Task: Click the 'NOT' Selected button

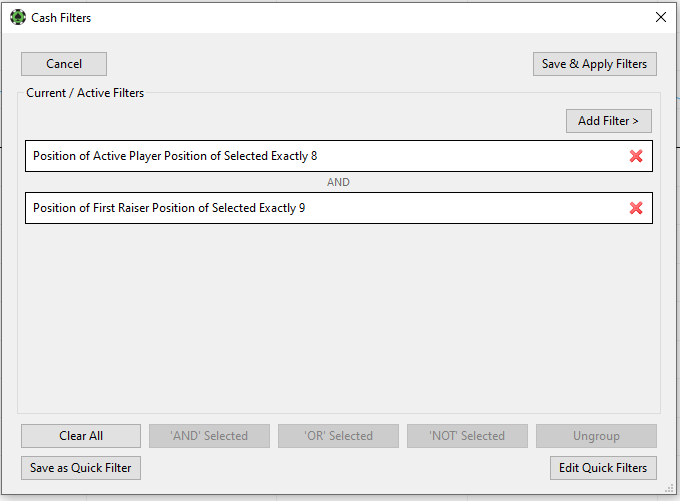Action: pos(467,436)
